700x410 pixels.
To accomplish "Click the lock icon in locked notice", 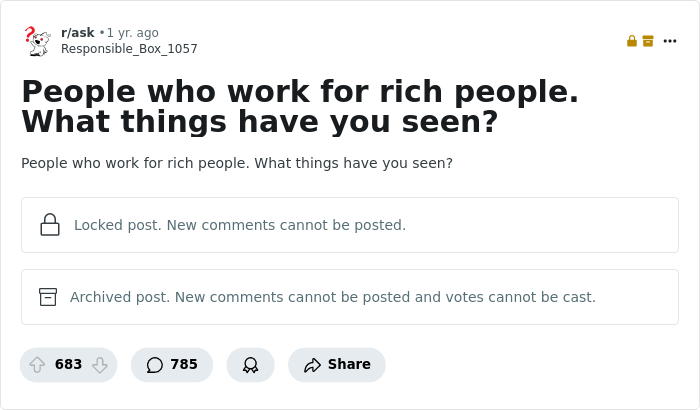I will [50, 225].
